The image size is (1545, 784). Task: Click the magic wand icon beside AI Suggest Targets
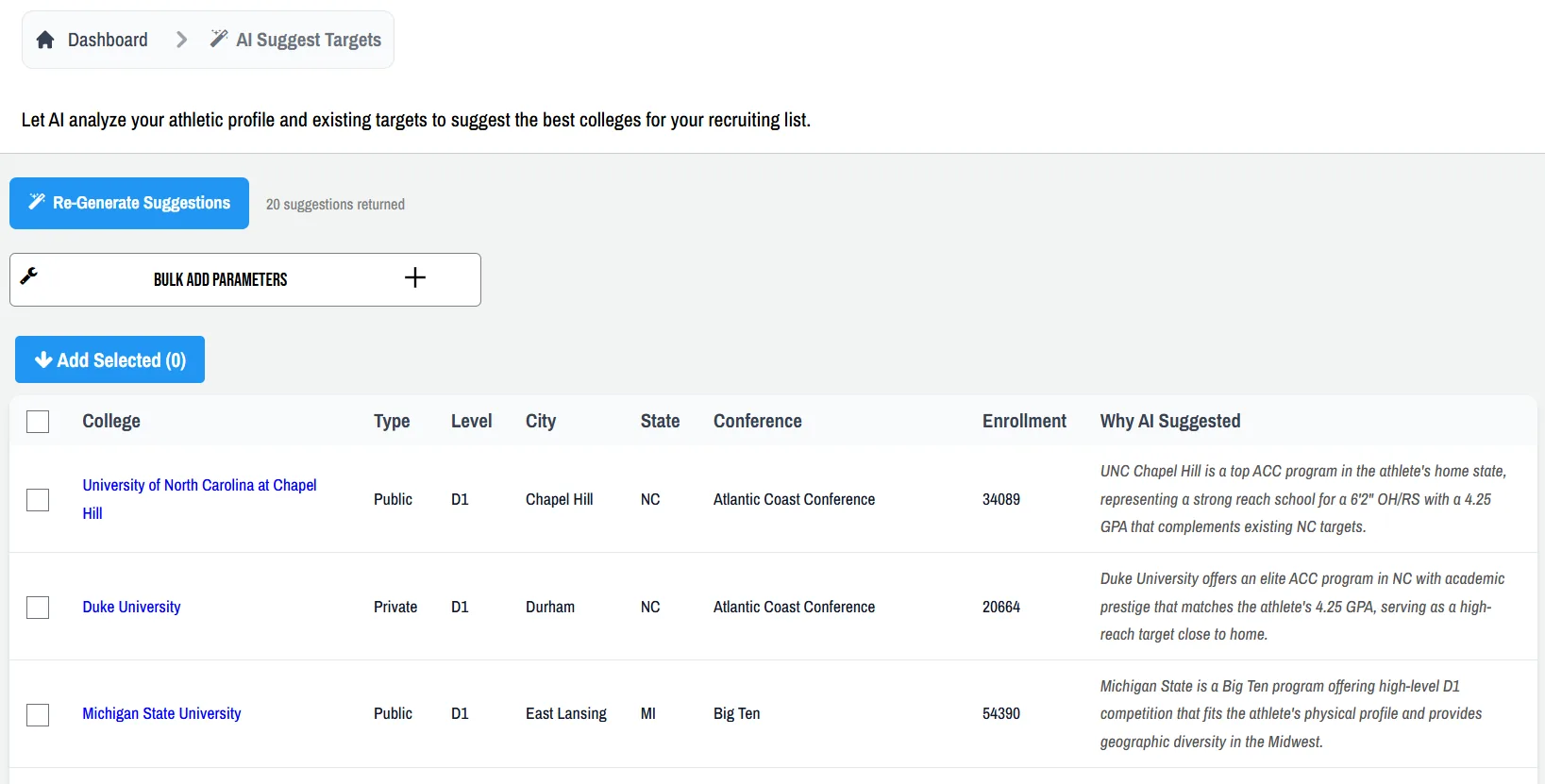point(219,39)
